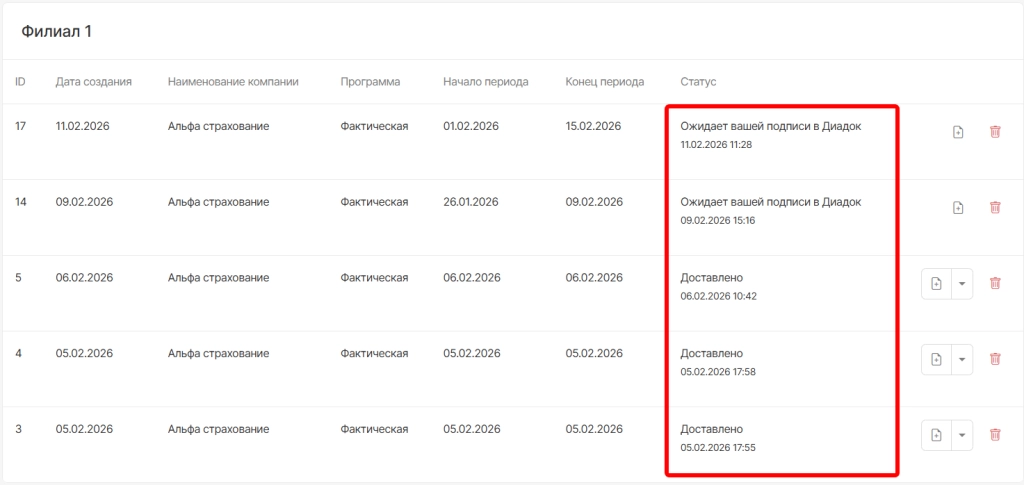Click the Конец периода column header
Screen dimensions: 1024x485
(604, 81)
